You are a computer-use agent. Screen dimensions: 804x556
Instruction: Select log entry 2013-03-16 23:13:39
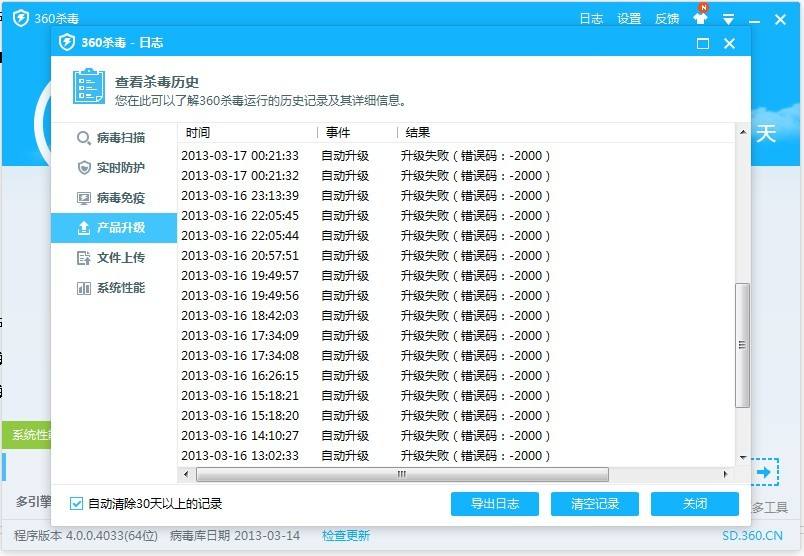point(240,196)
